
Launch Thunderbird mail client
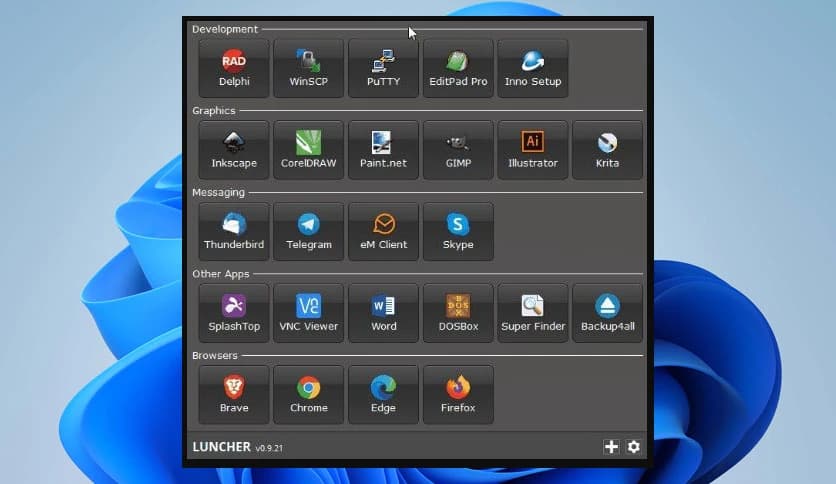[234, 232]
